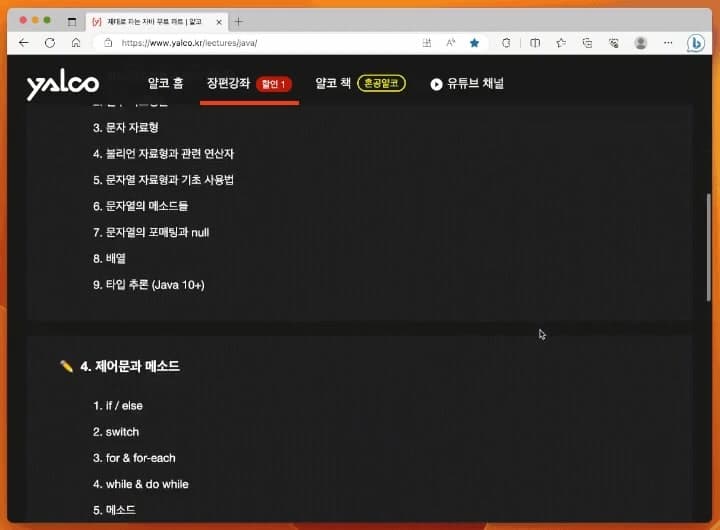View site info via the lock icon

108,43
